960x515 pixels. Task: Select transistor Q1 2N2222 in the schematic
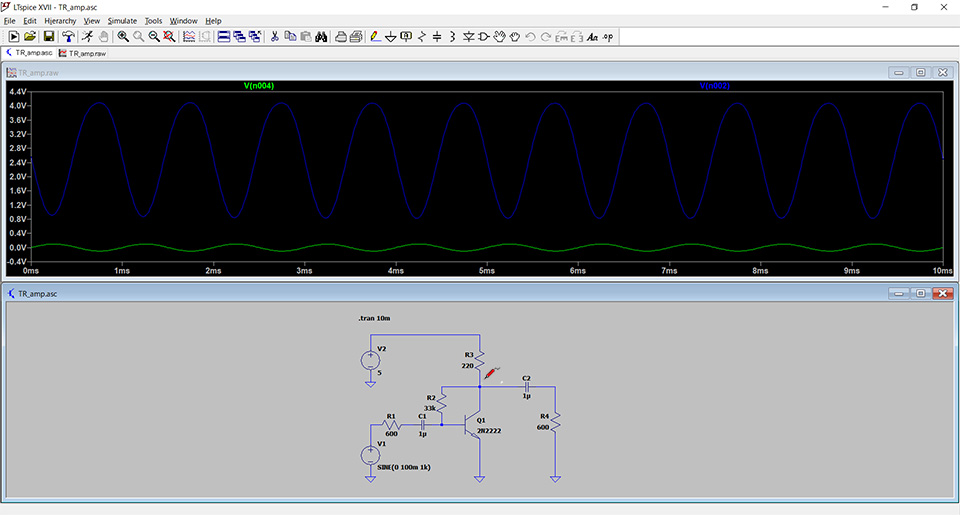coord(473,425)
